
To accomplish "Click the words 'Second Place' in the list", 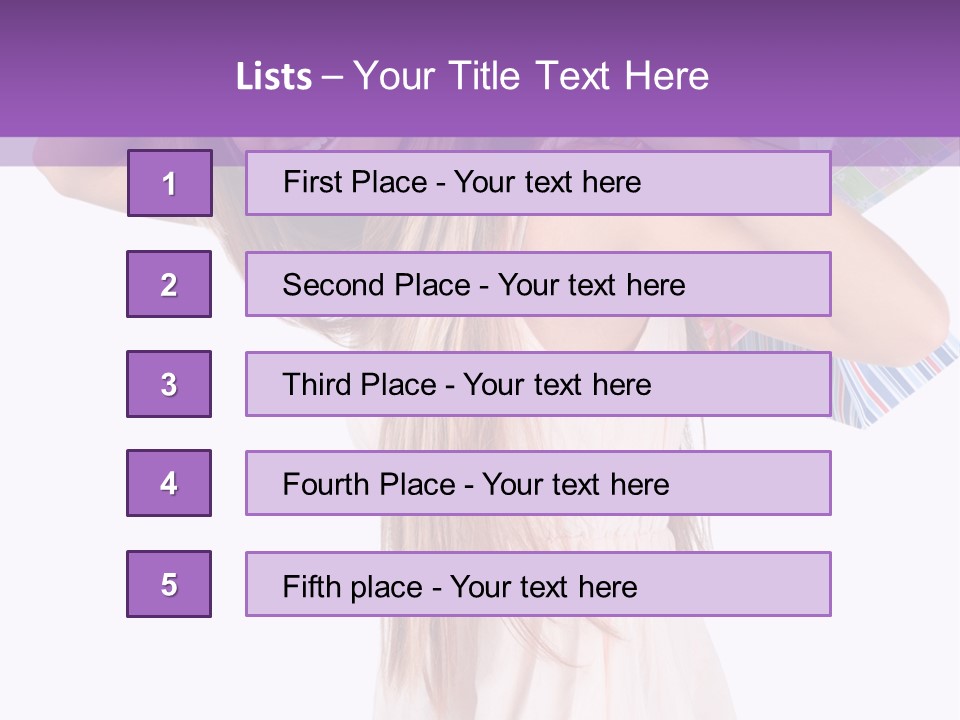I will point(377,285).
